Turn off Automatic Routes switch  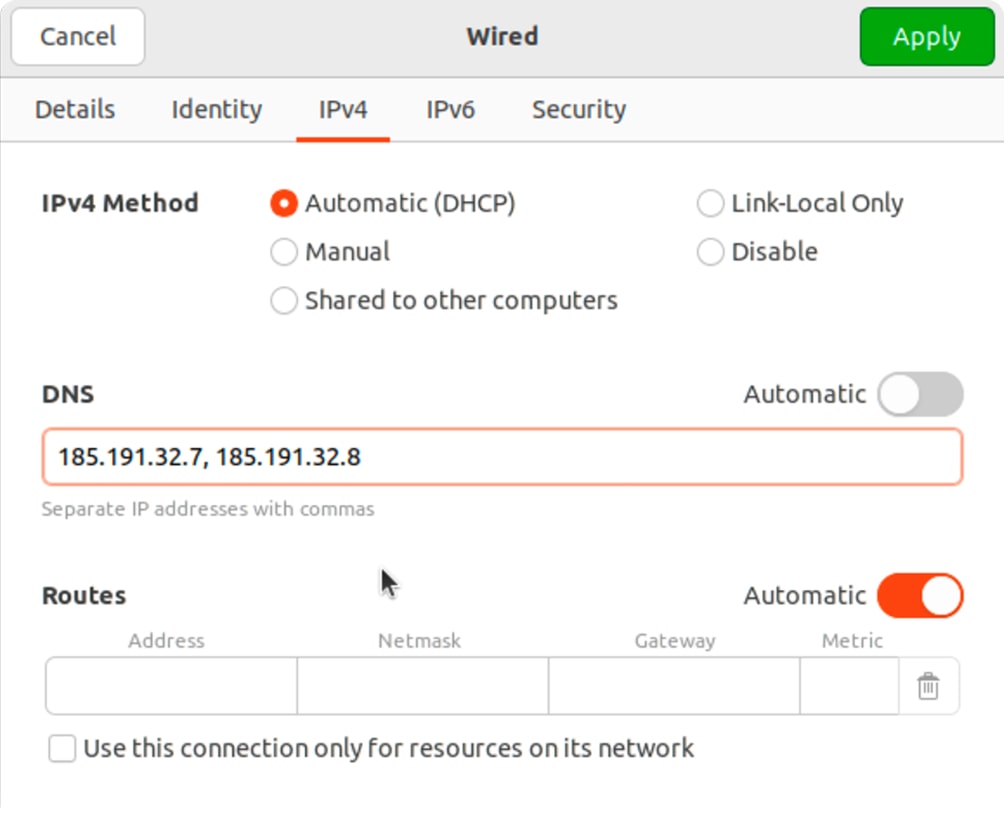tap(920, 596)
